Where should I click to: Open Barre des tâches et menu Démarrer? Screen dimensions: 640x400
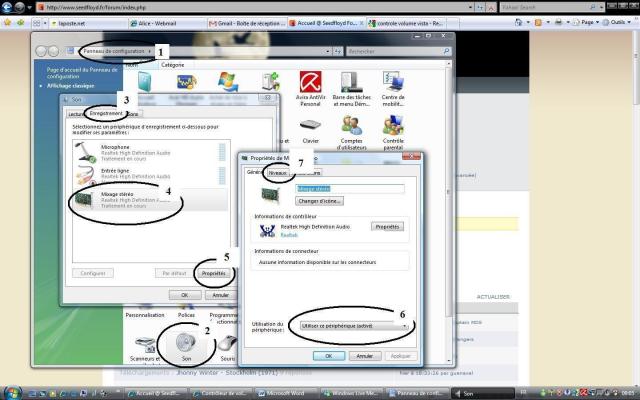351,86
